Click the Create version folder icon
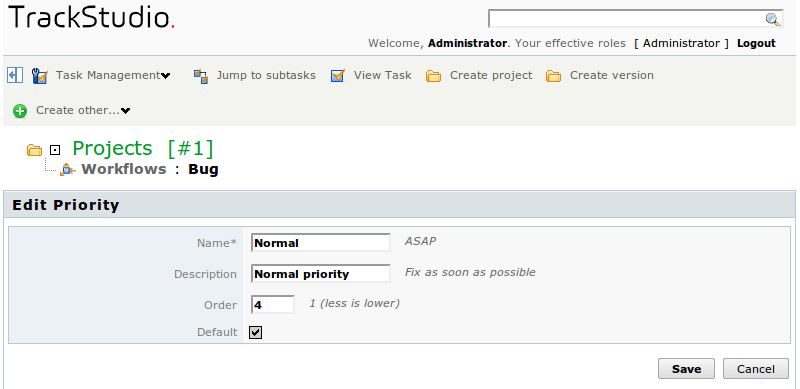This screenshot has height=389, width=800. click(553, 77)
